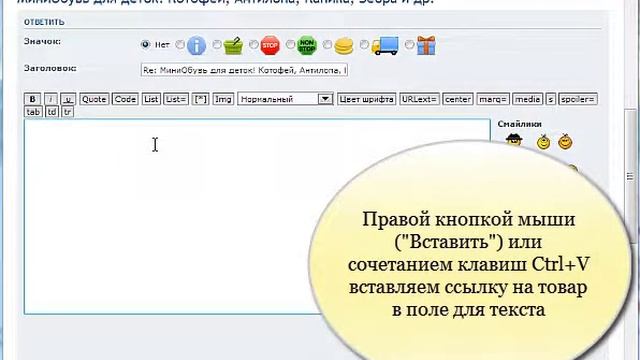
Task: Apply strikethrough with s button
Action: [551, 99]
